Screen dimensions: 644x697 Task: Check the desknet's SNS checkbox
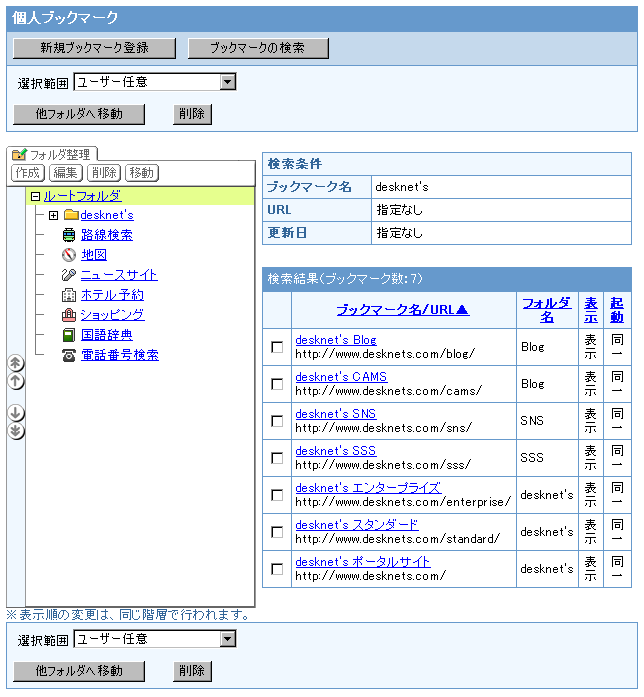[277, 421]
